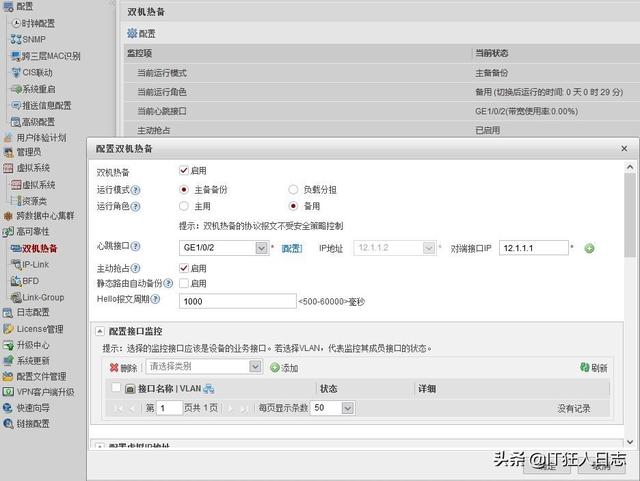
Task: Click the help icon next to 主动抢占
Action: tap(136, 268)
